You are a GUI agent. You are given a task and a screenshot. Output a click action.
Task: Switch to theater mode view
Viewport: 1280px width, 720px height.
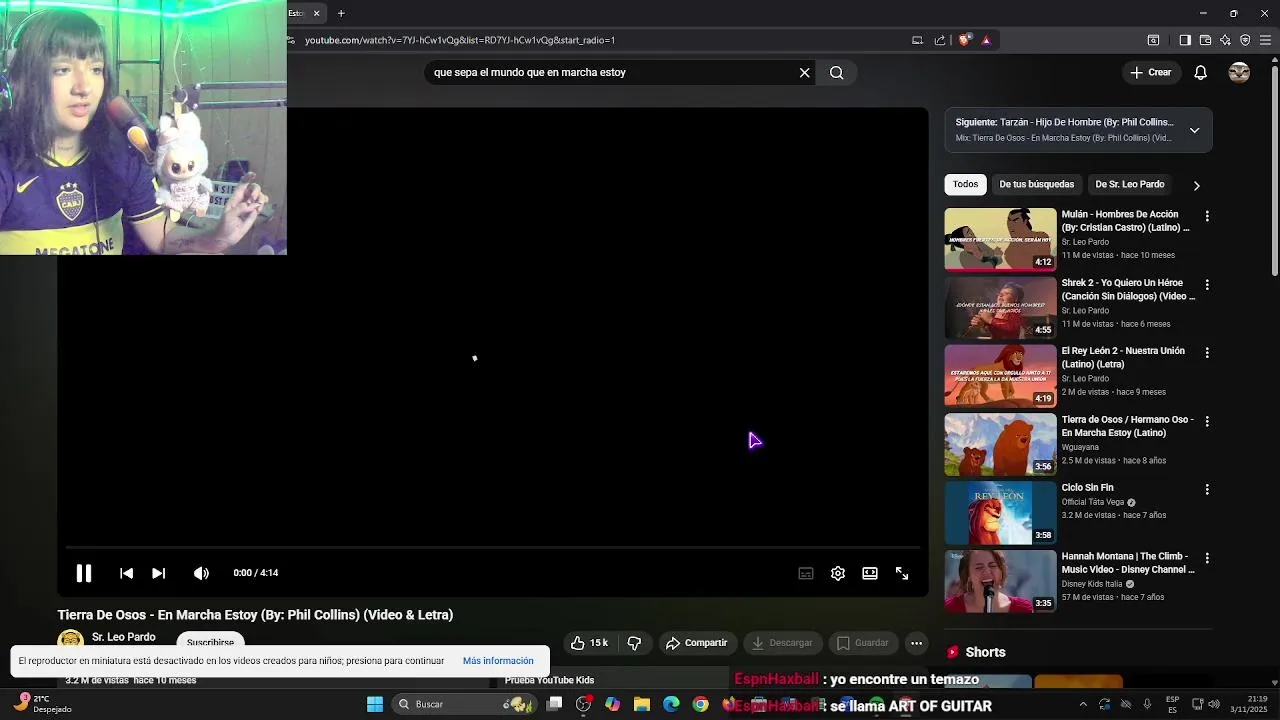point(870,573)
